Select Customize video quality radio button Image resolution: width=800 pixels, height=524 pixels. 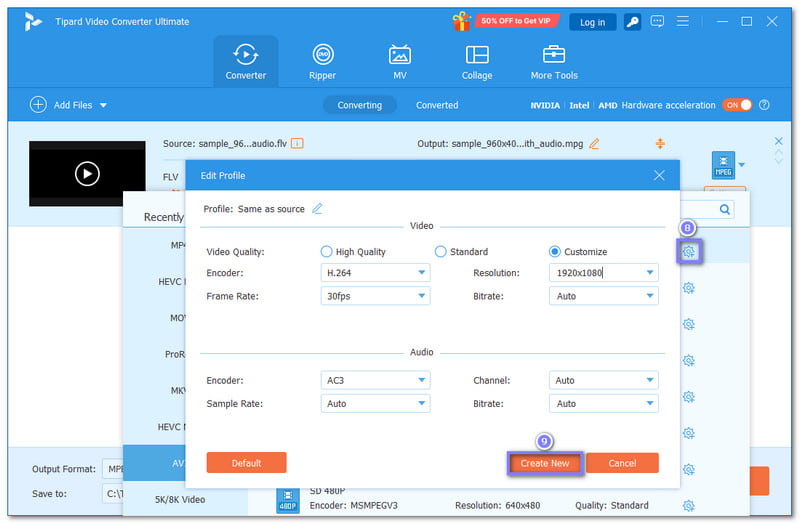coord(555,252)
